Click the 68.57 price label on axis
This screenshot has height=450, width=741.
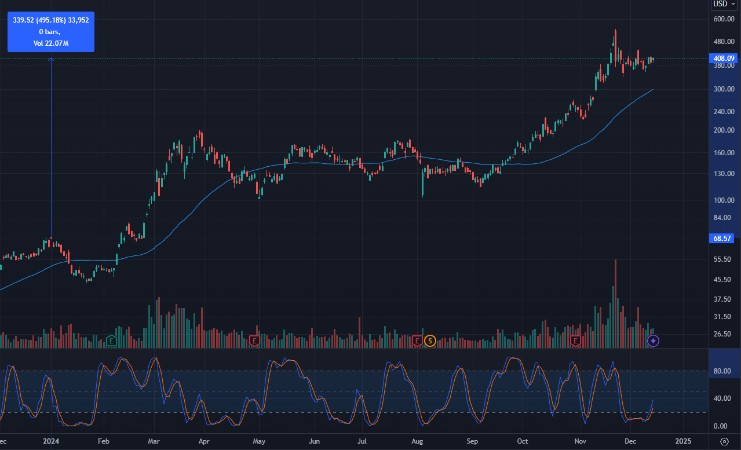[723, 239]
